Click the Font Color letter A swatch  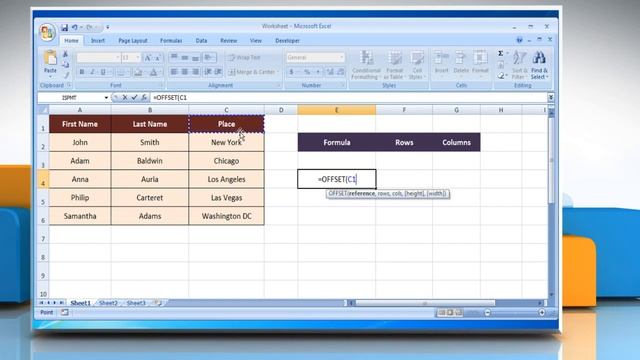click(x=153, y=72)
